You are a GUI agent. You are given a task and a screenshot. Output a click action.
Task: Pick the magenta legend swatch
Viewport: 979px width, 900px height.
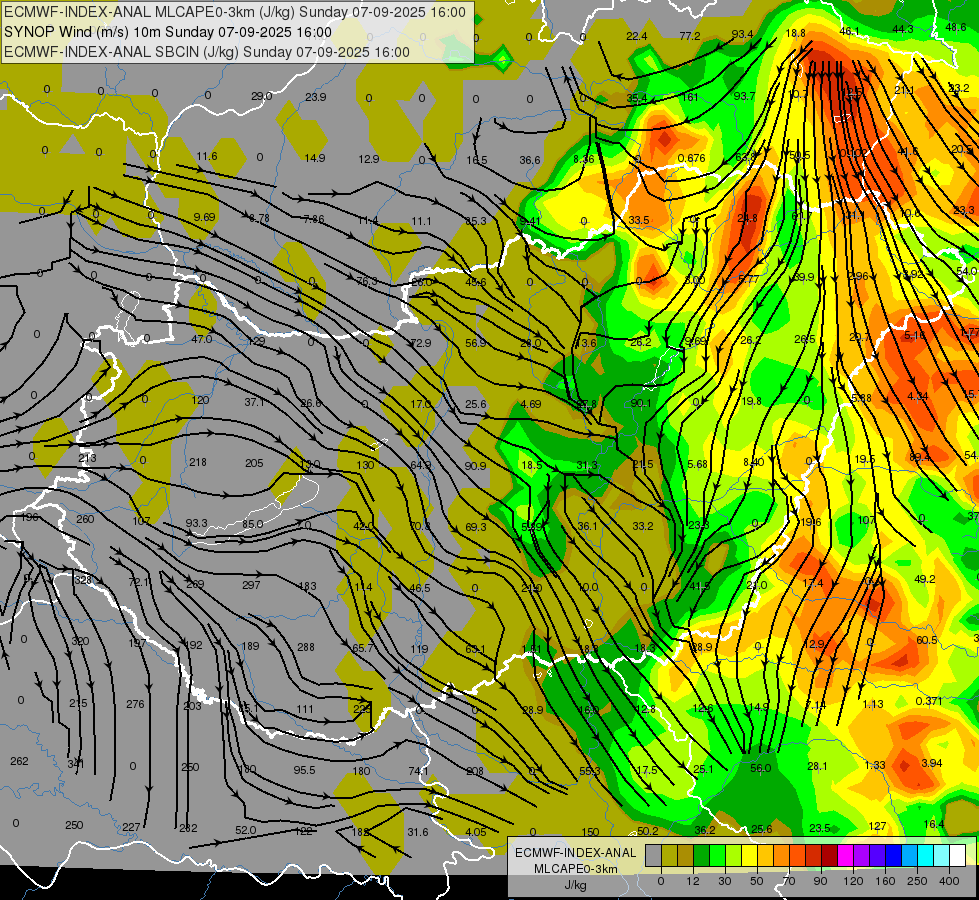tap(846, 855)
